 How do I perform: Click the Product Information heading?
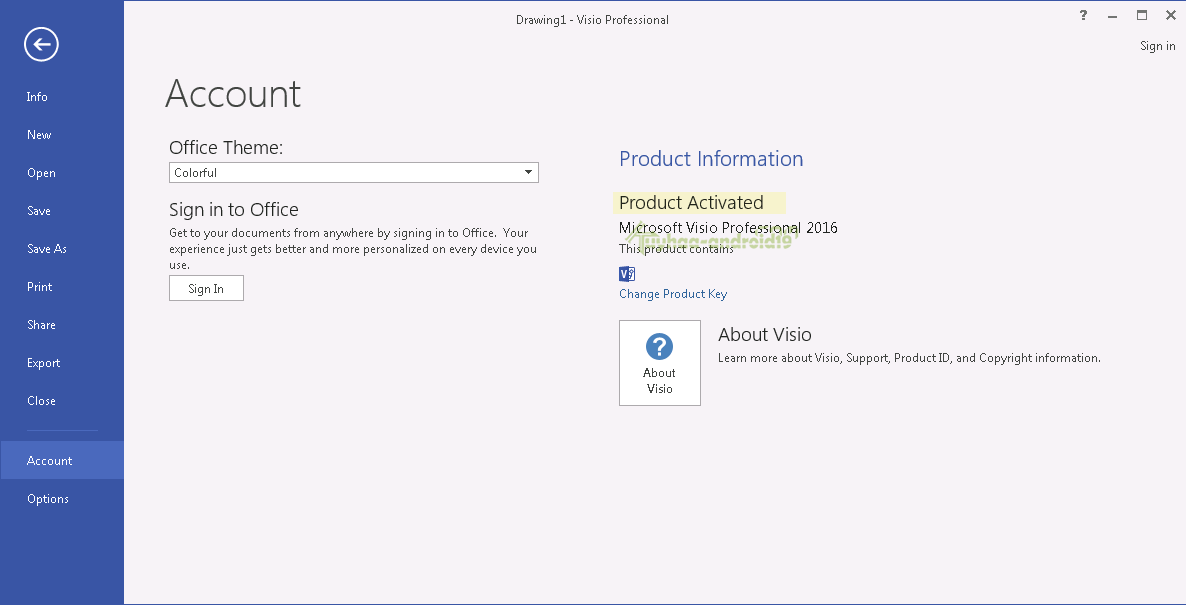[711, 159]
